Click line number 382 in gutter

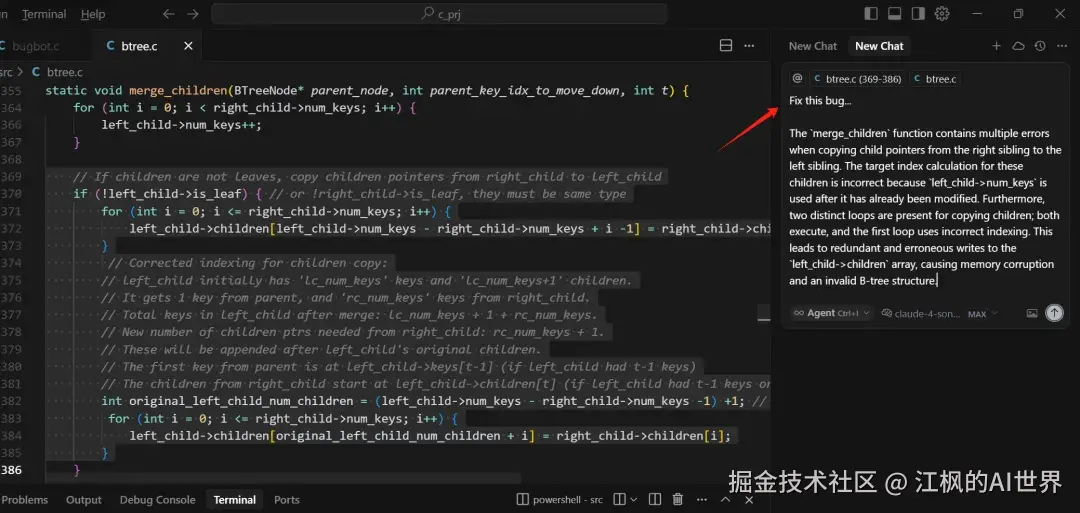pos(11,401)
